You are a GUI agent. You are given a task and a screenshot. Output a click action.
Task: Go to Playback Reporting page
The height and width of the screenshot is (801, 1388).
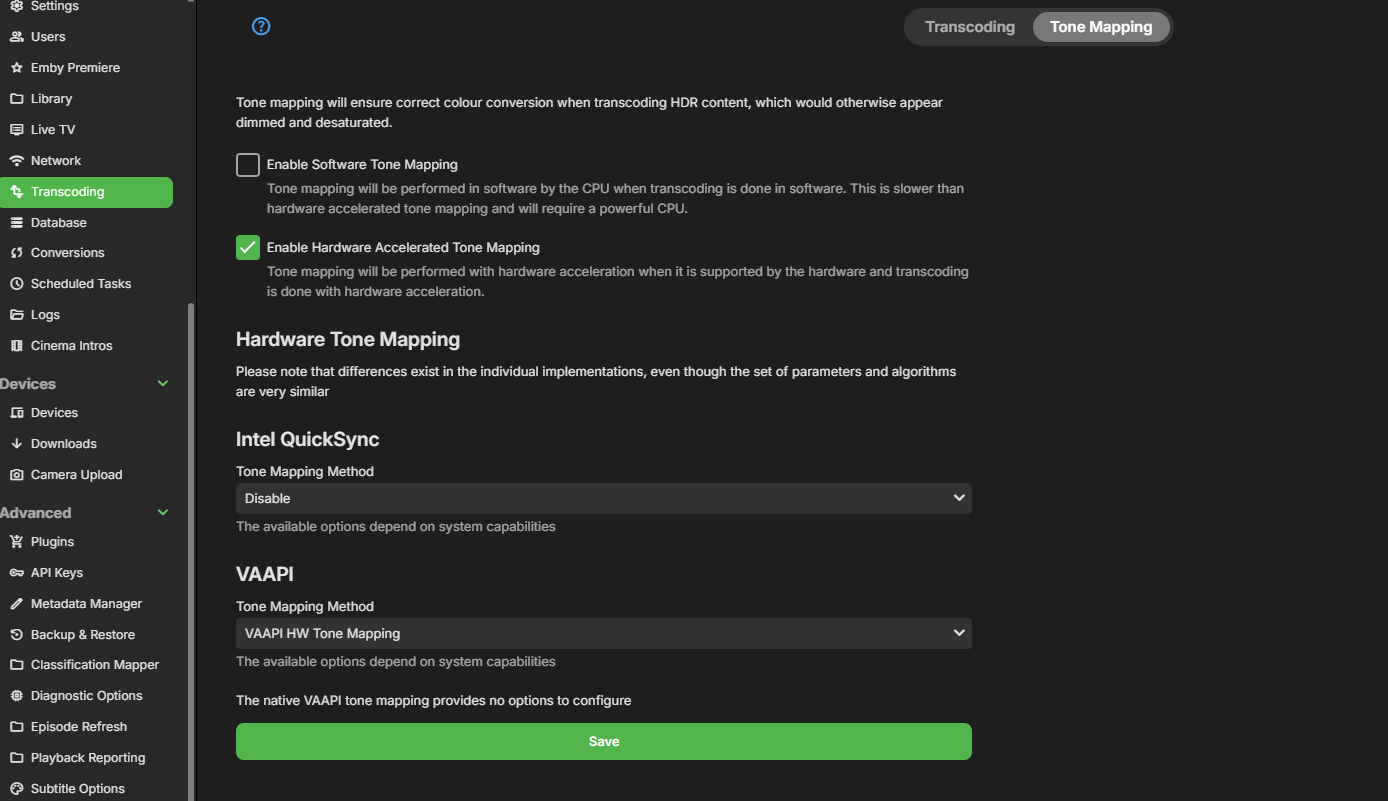[x=88, y=758]
